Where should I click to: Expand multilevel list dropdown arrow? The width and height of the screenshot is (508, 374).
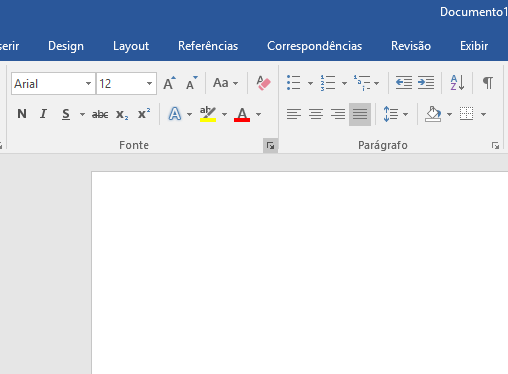pos(376,83)
